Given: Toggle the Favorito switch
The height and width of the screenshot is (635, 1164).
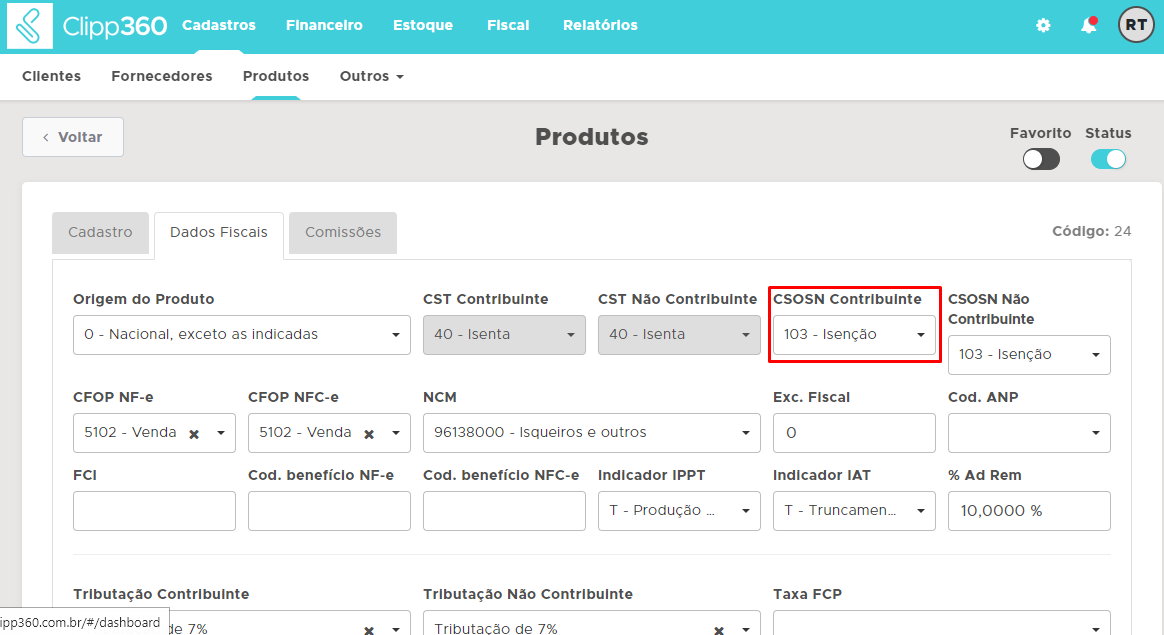Looking at the screenshot, I should [1041, 159].
